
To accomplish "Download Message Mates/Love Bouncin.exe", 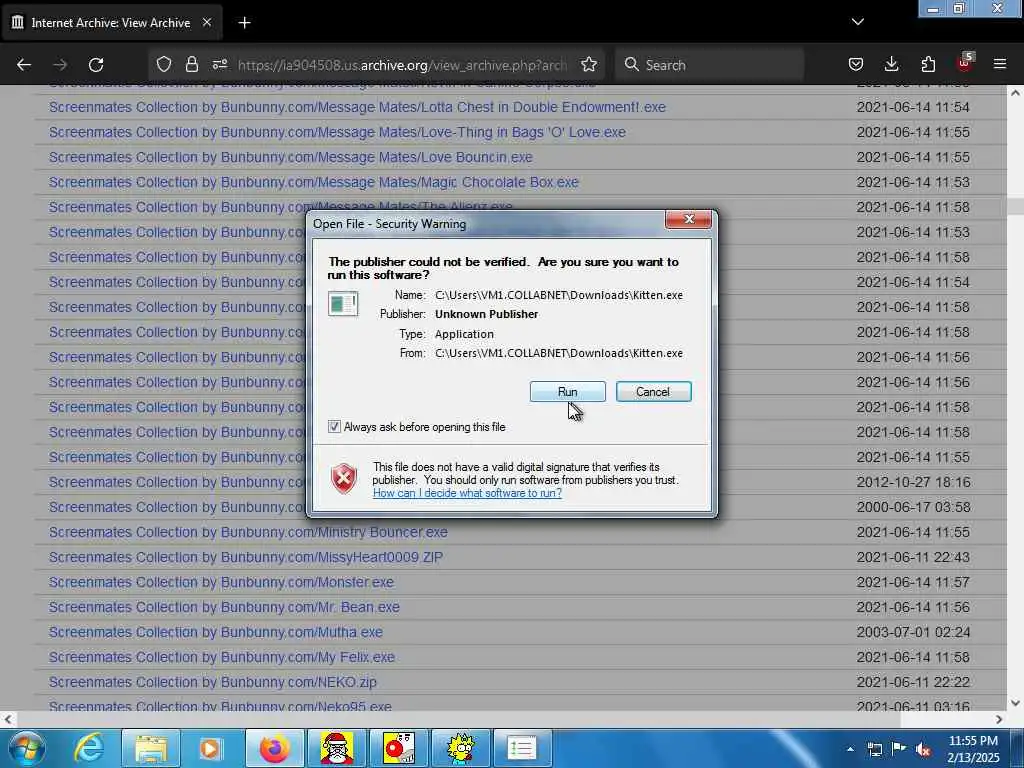I will pos(291,157).
